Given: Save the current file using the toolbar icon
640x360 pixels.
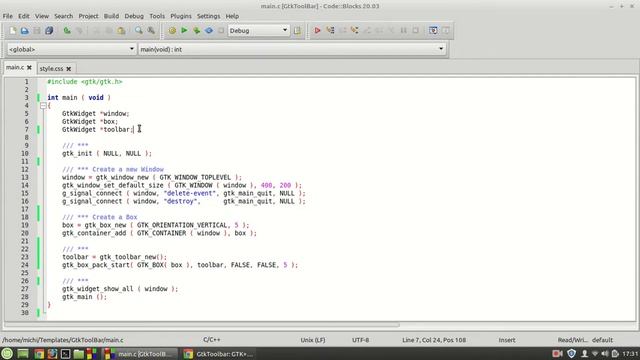Looking at the screenshot, I should click(x=37, y=31).
